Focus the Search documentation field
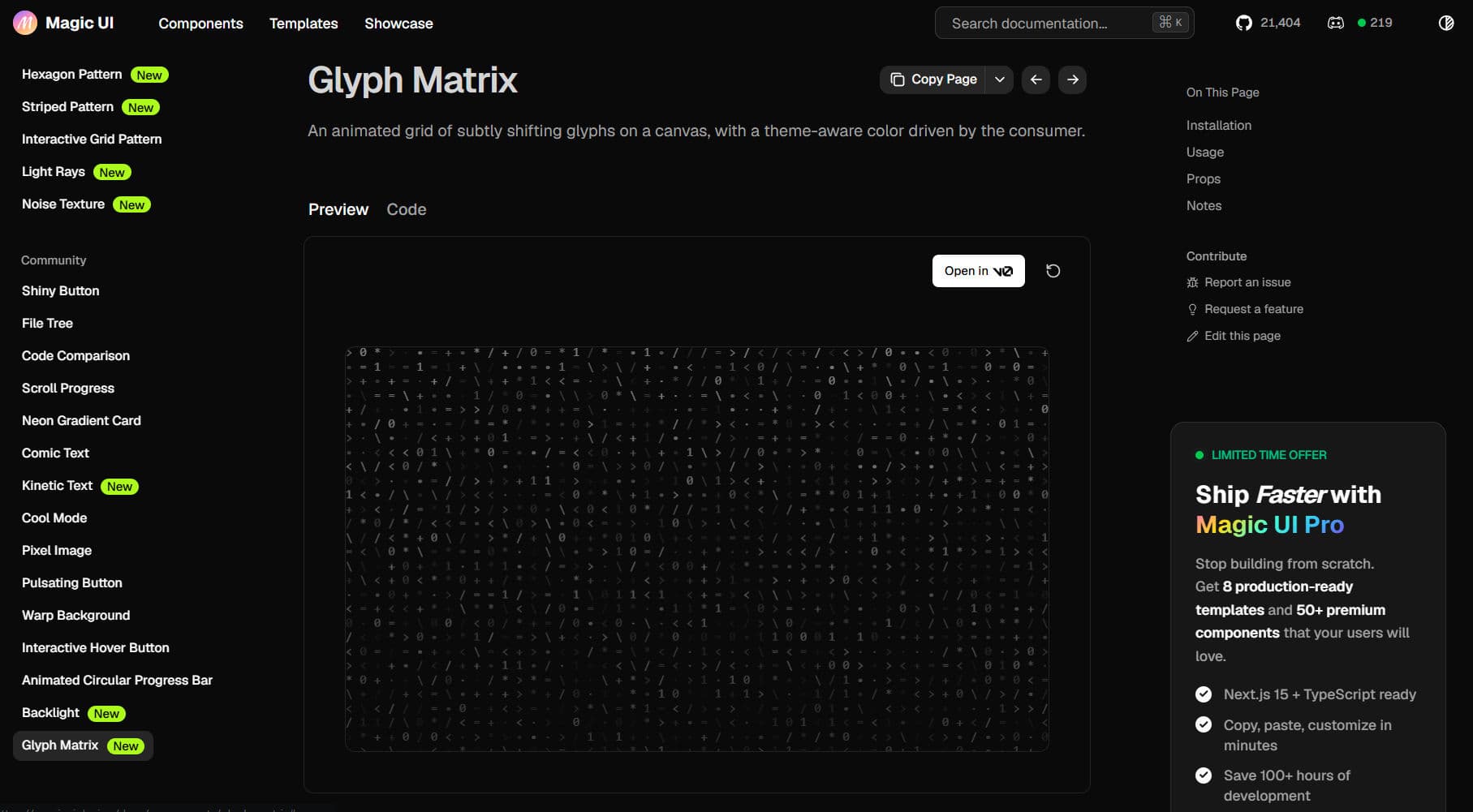 [1064, 23]
